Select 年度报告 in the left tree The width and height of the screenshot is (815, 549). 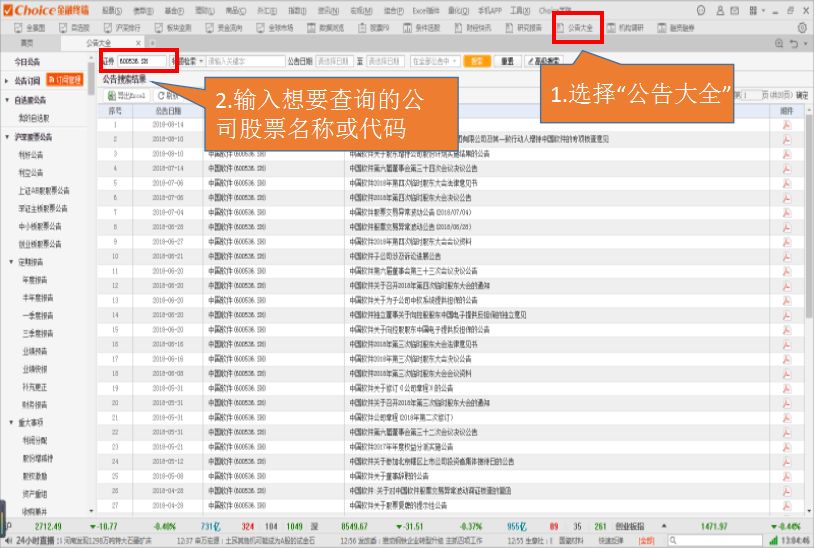(35, 280)
